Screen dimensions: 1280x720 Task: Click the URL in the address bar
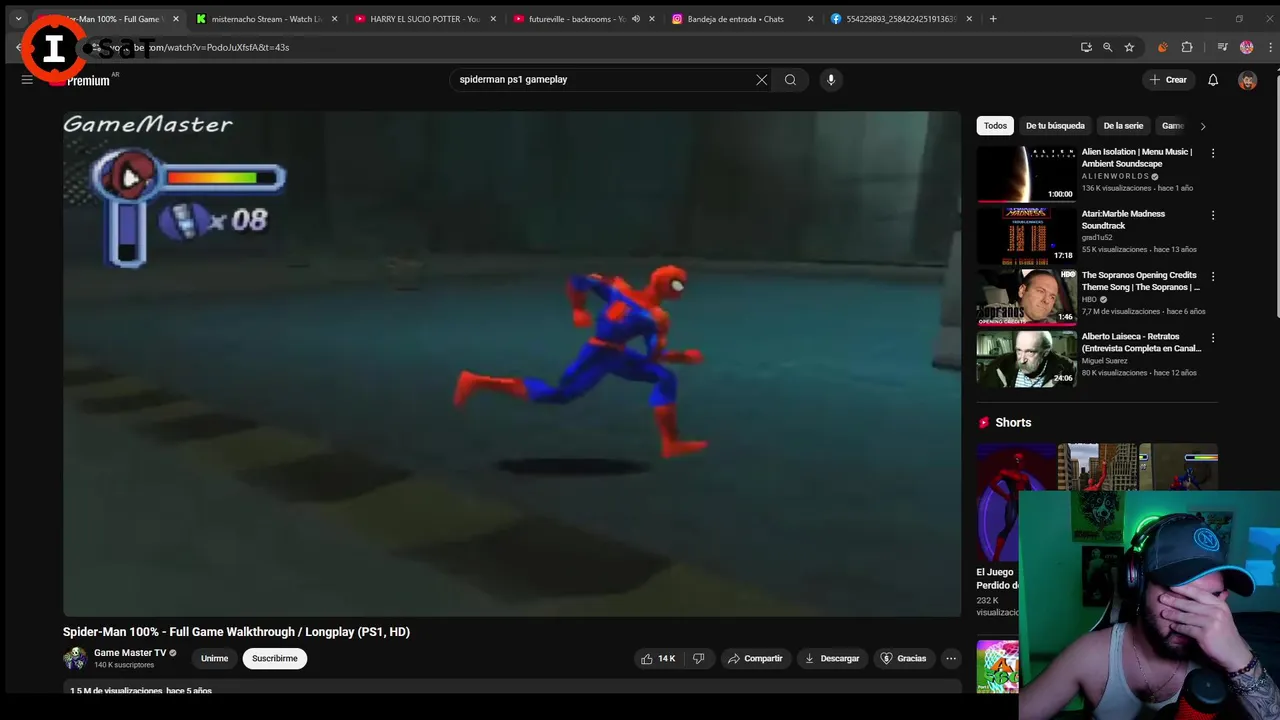tap(200, 47)
